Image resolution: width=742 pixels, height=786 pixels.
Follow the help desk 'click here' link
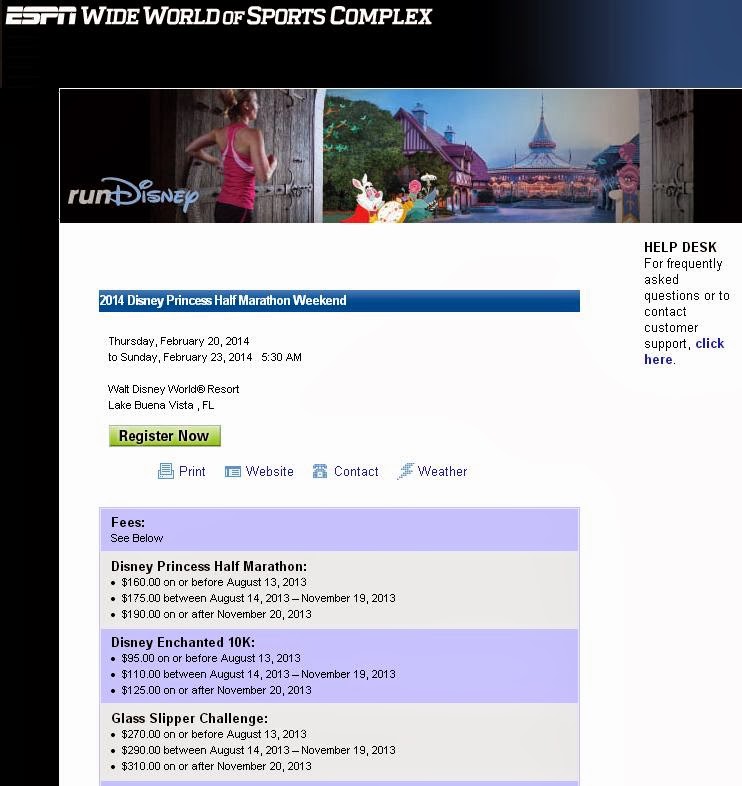coord(709,343)
